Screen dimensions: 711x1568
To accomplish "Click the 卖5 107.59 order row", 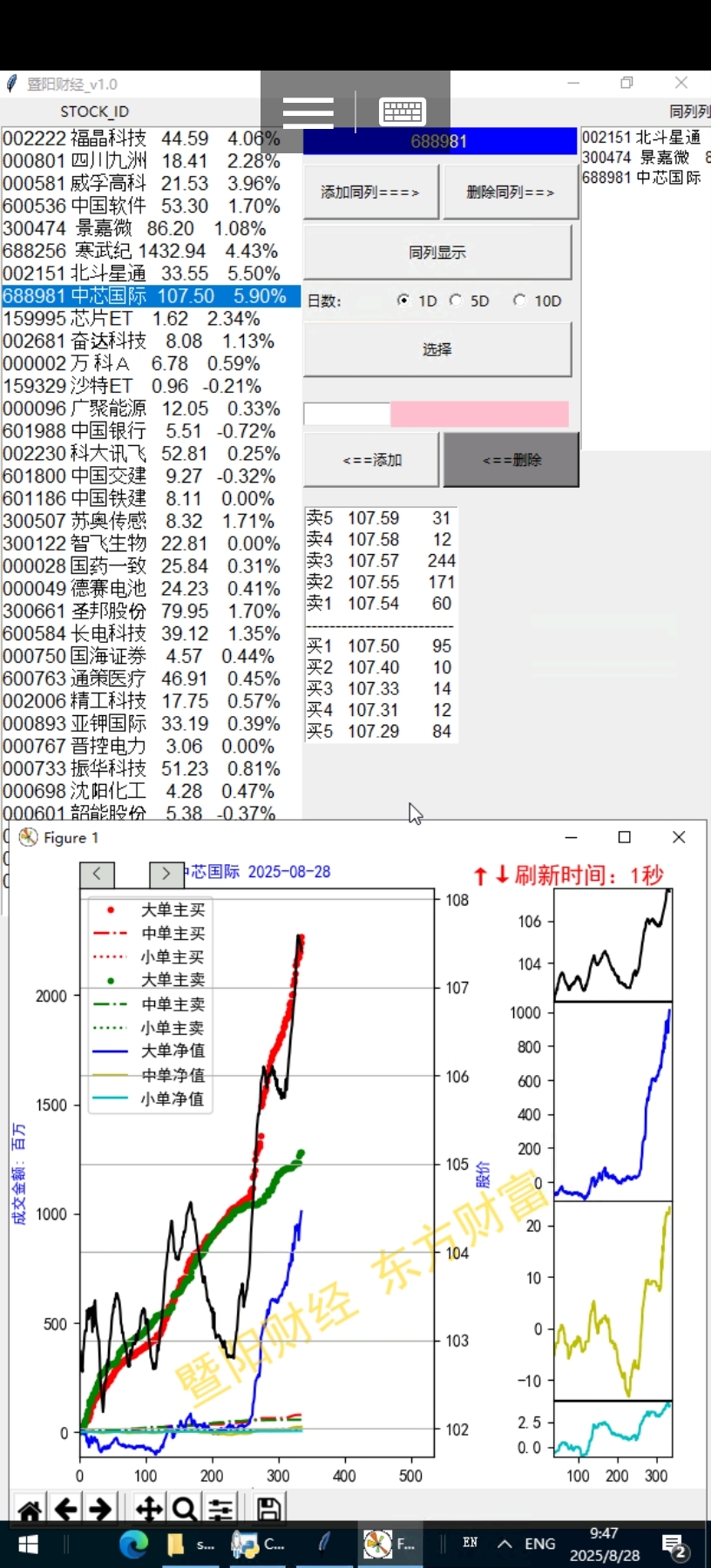I will point(380,517).
